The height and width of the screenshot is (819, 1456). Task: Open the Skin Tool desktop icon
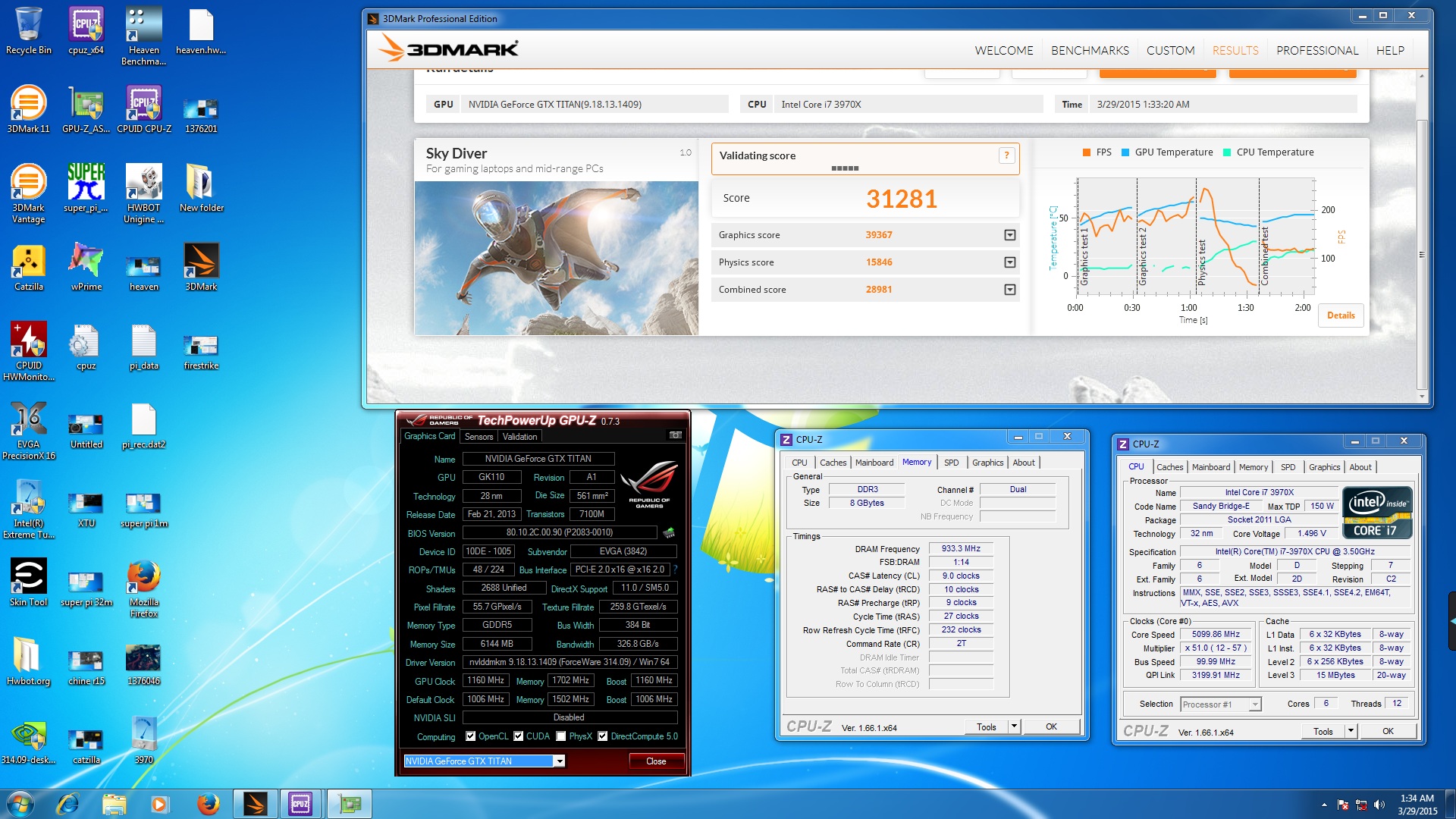point(28,583)
